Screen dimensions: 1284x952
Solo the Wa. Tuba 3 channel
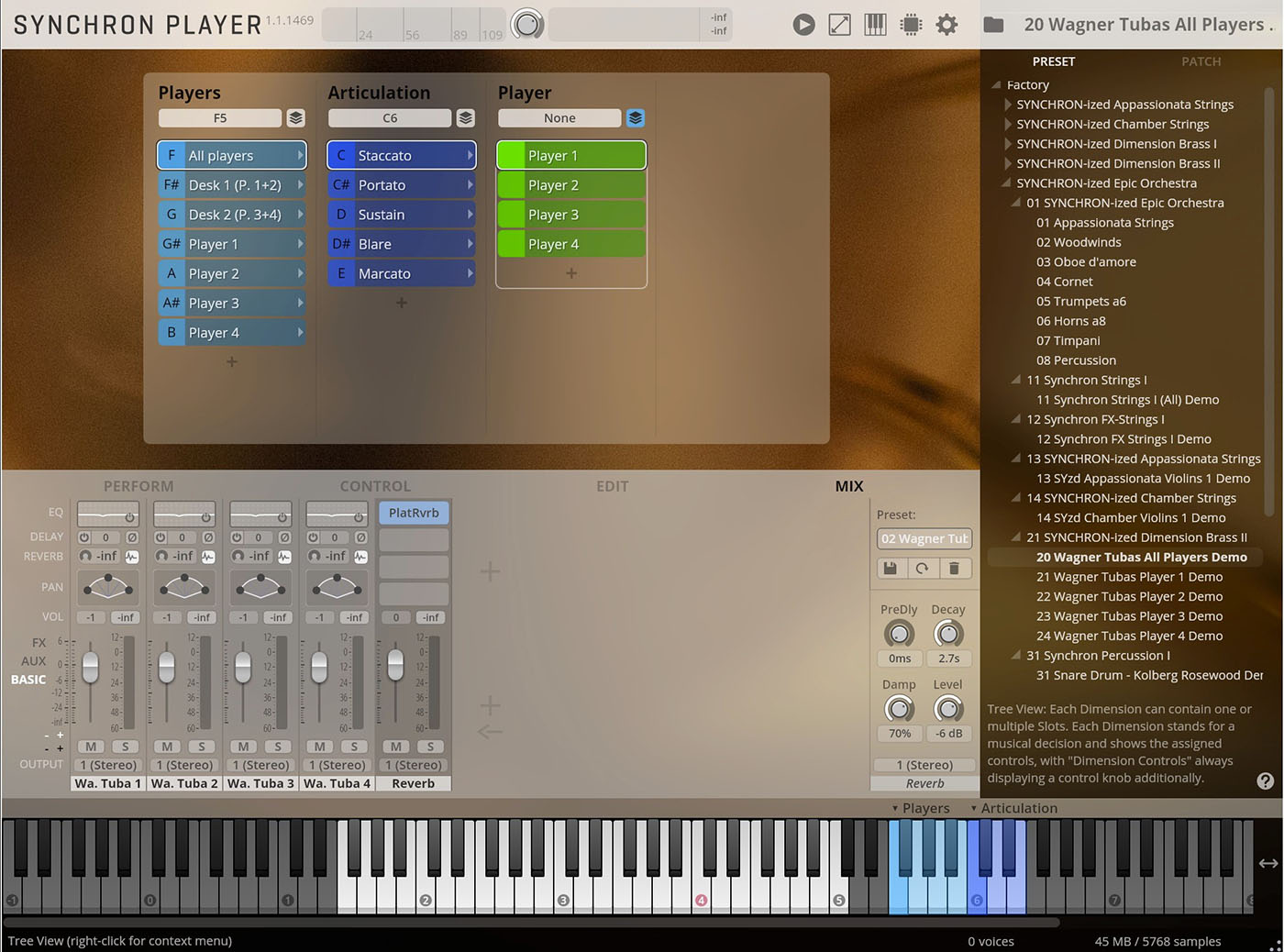coord(278,747)
